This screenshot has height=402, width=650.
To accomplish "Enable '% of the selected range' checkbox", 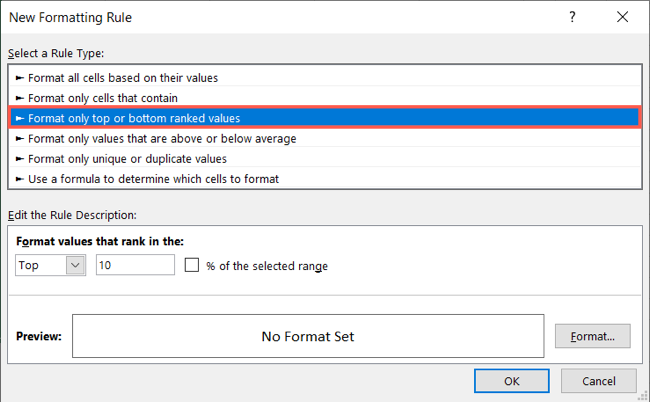I will [x=193, y=266].
